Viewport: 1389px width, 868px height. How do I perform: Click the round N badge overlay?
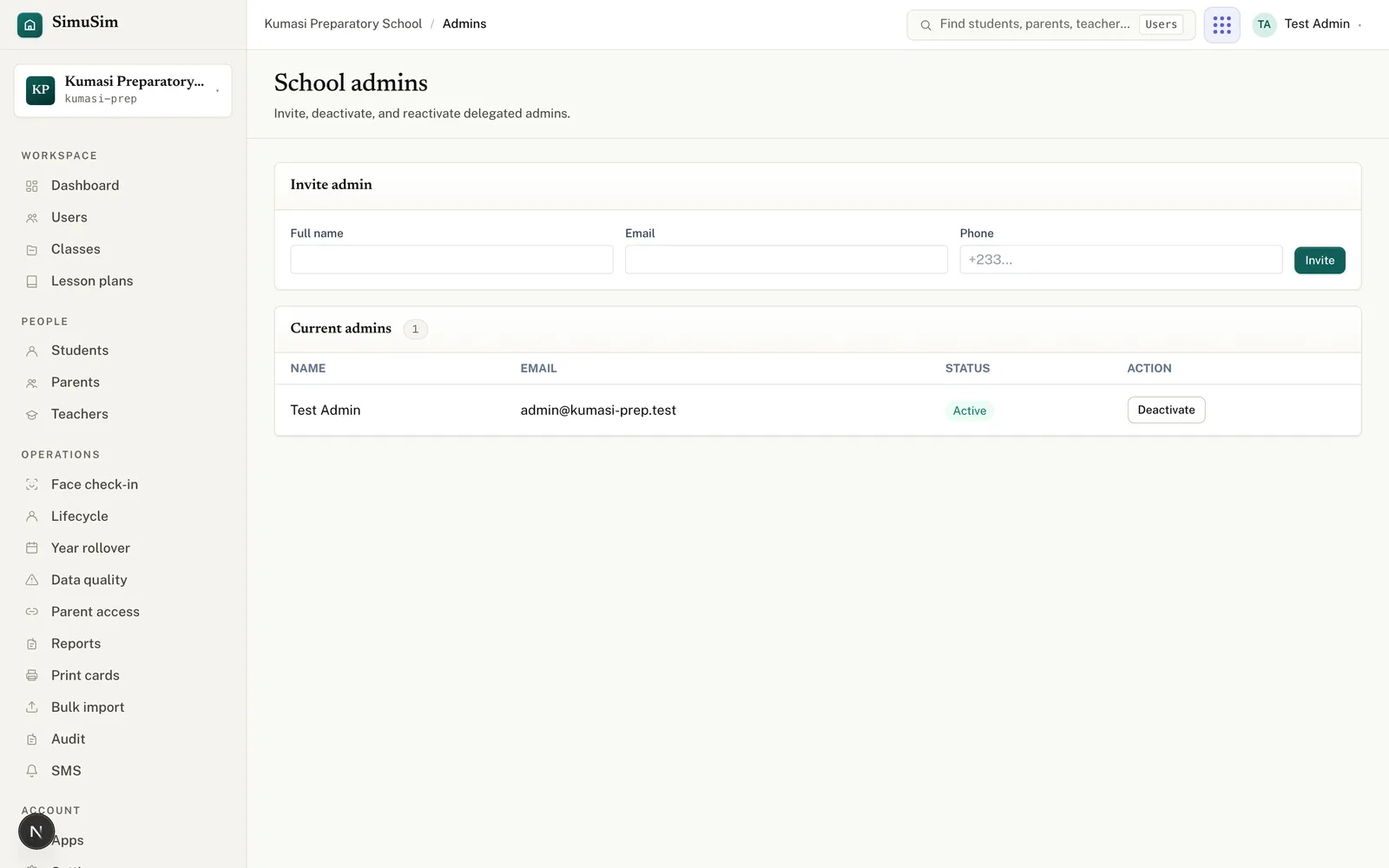click(36, 832)
